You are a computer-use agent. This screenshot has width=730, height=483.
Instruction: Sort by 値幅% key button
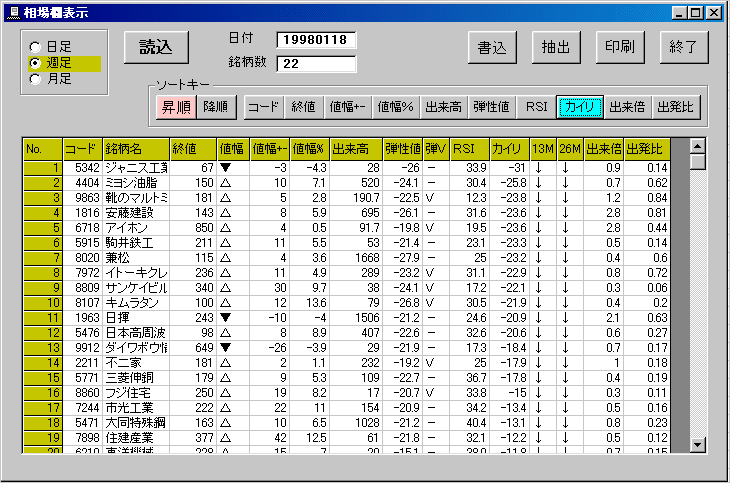[x=396, y=107]
